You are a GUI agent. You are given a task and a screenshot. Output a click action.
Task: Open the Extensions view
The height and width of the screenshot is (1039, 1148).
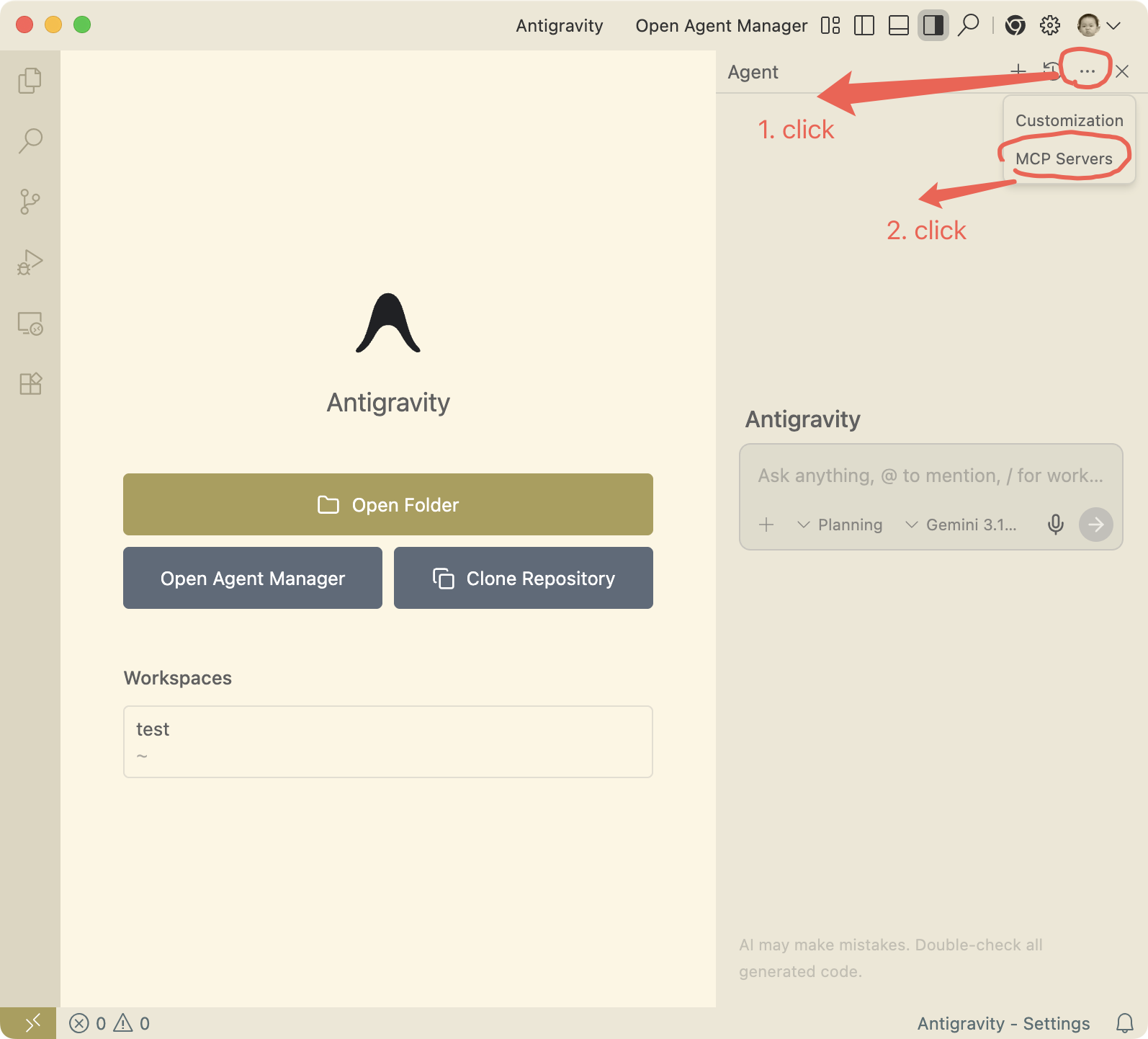click(x=30, y=383)
